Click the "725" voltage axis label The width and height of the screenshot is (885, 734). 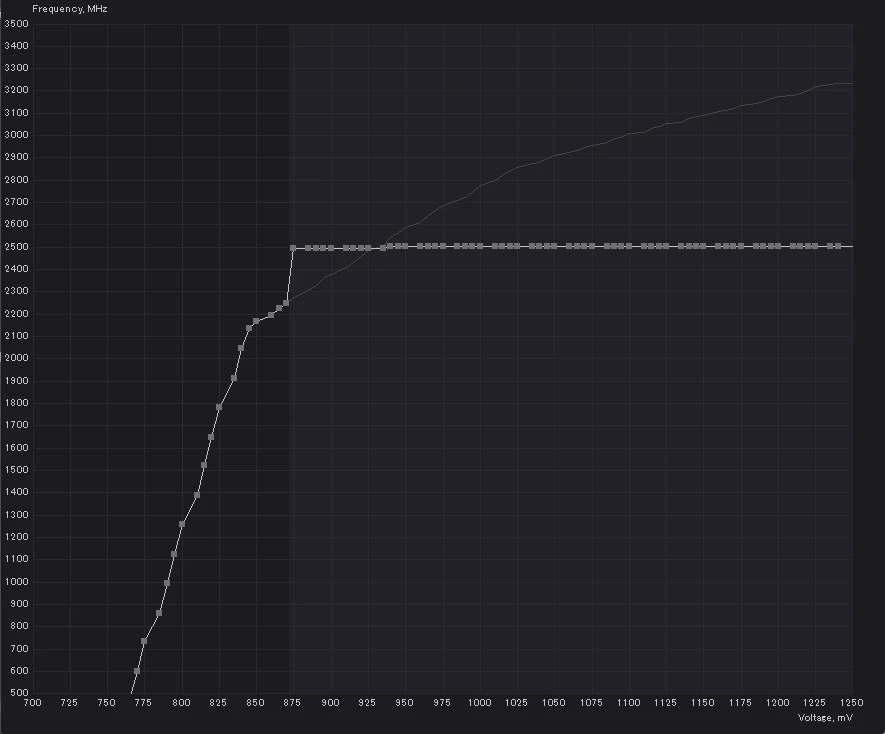[69, 702]
